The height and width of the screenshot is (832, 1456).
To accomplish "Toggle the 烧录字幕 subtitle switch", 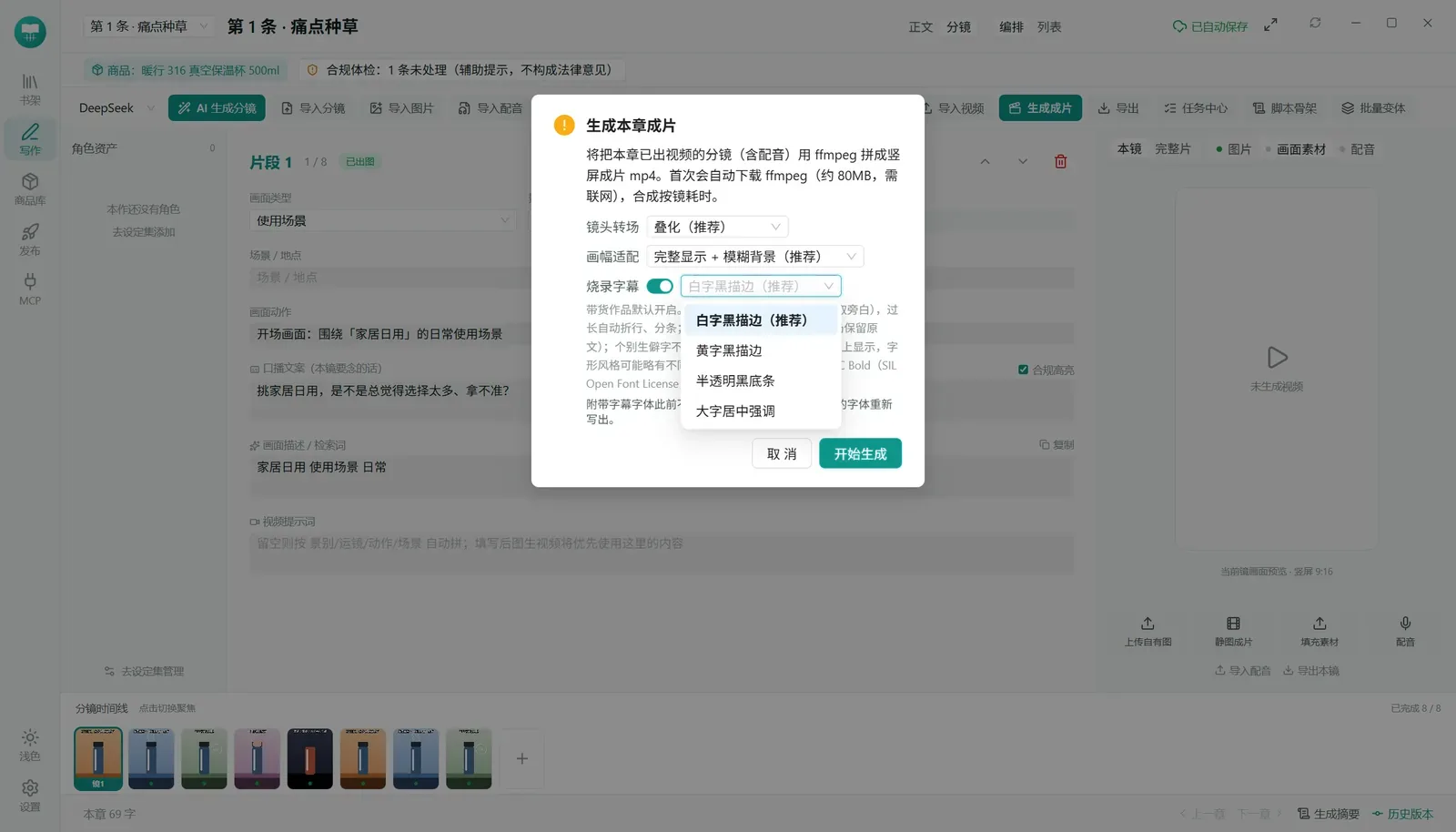I will pos(660,286).
